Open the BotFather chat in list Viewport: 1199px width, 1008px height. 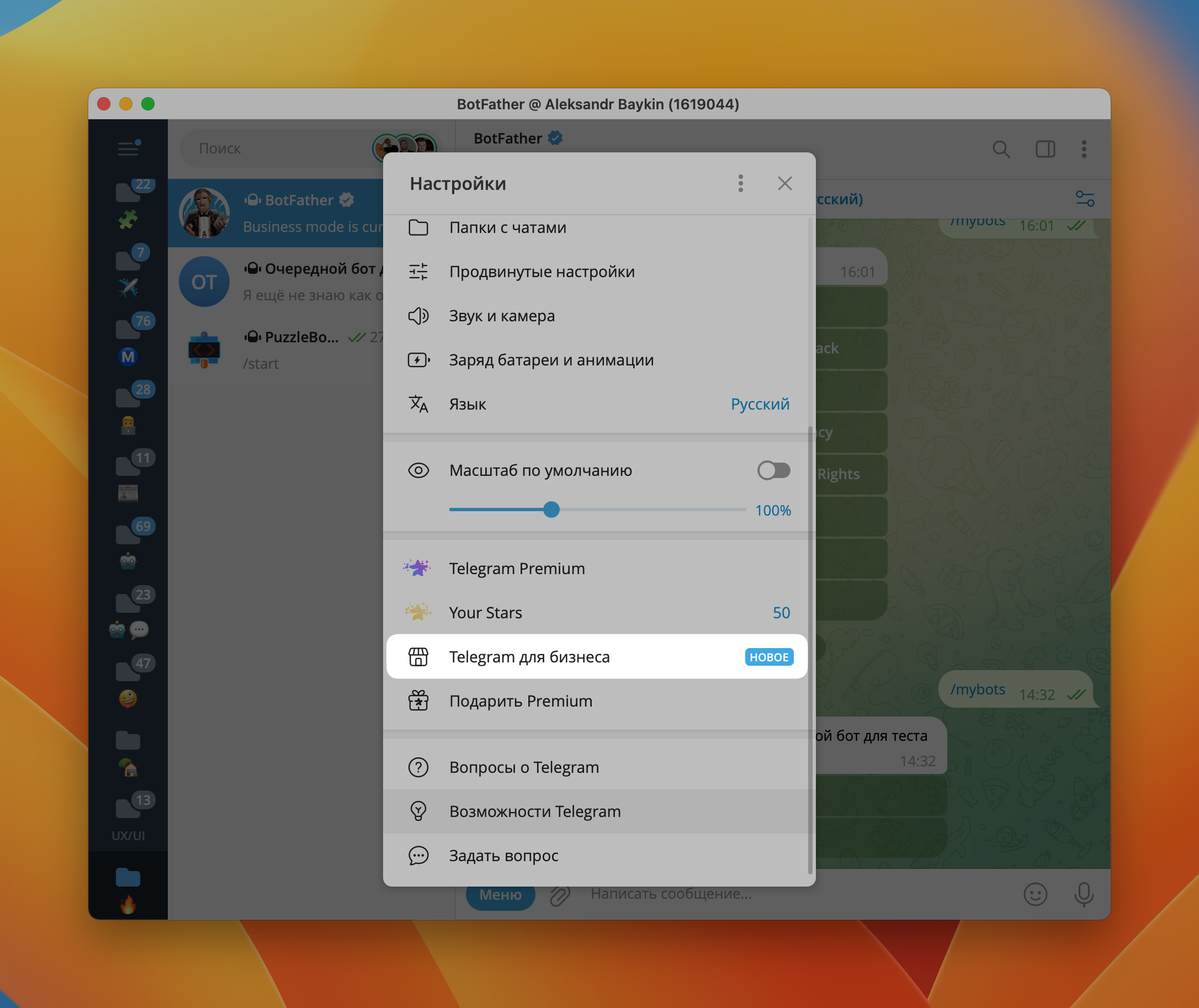276,213
